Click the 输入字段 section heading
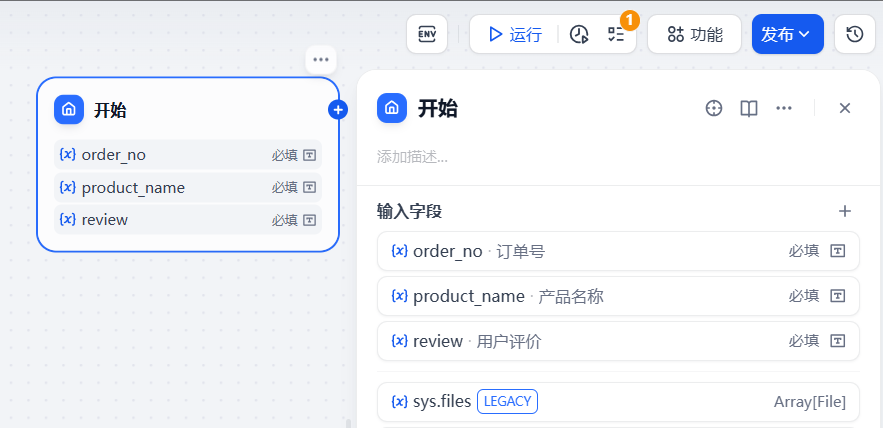 (409, 212)
